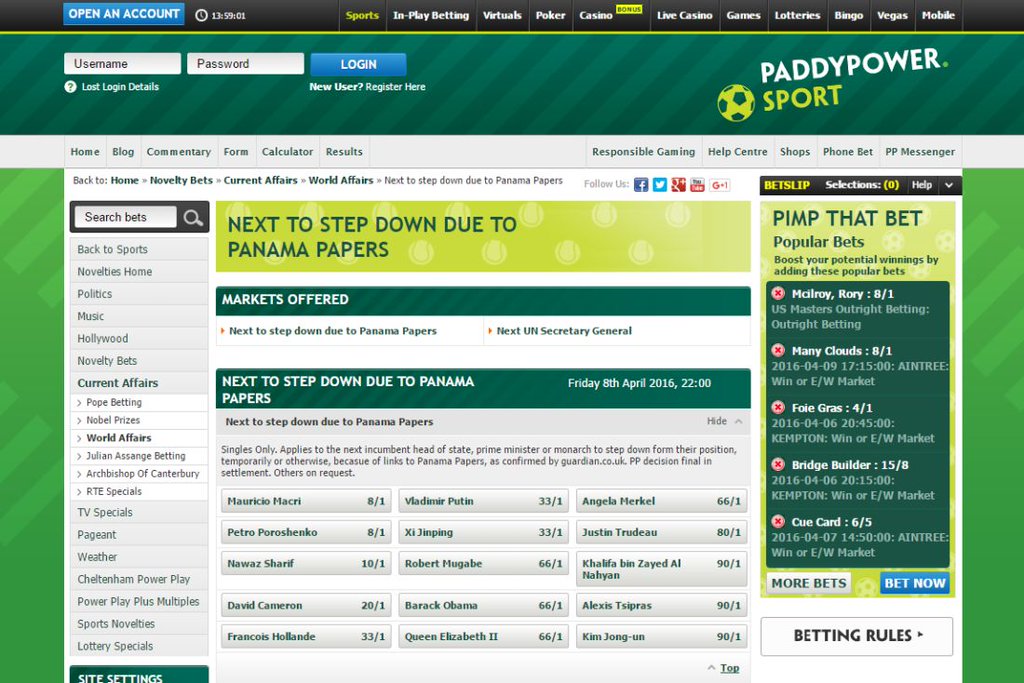Open the Poker tab
The image size is (1024, 683).
551,15
